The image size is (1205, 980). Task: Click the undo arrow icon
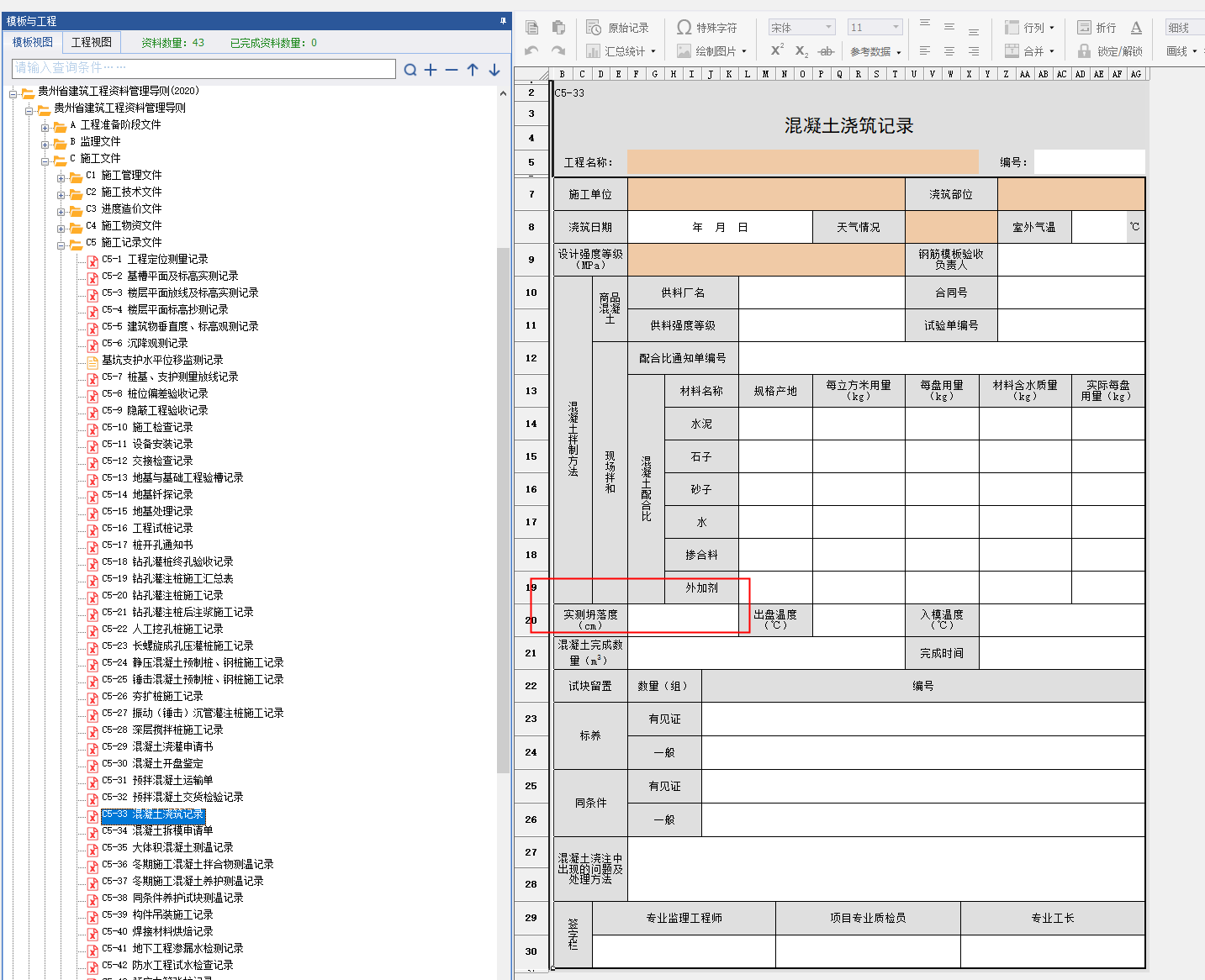pyautogui.click(x=531, y=51)
